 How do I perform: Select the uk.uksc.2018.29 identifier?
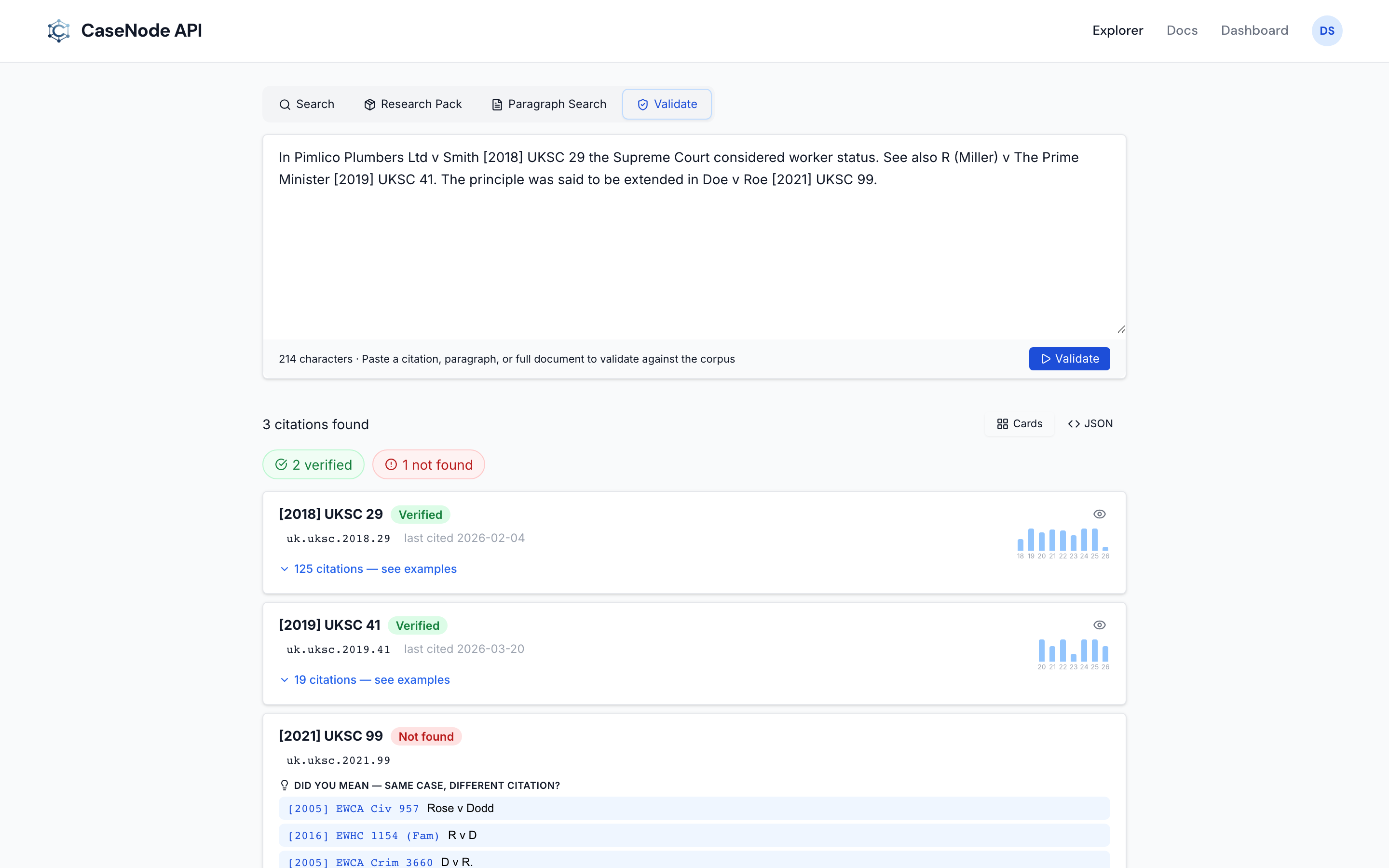tap(338, 539)
